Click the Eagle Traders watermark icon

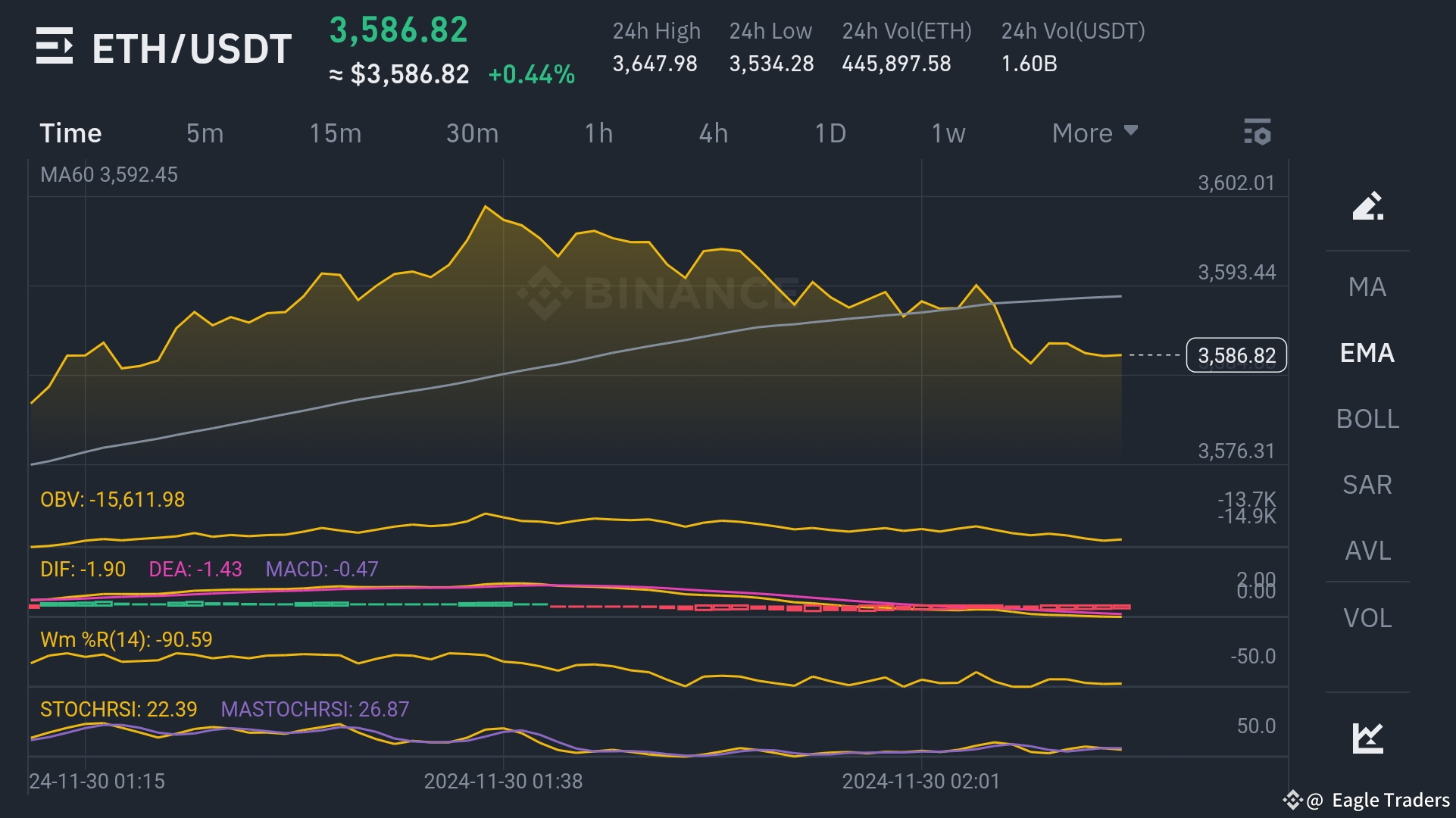1292,800
